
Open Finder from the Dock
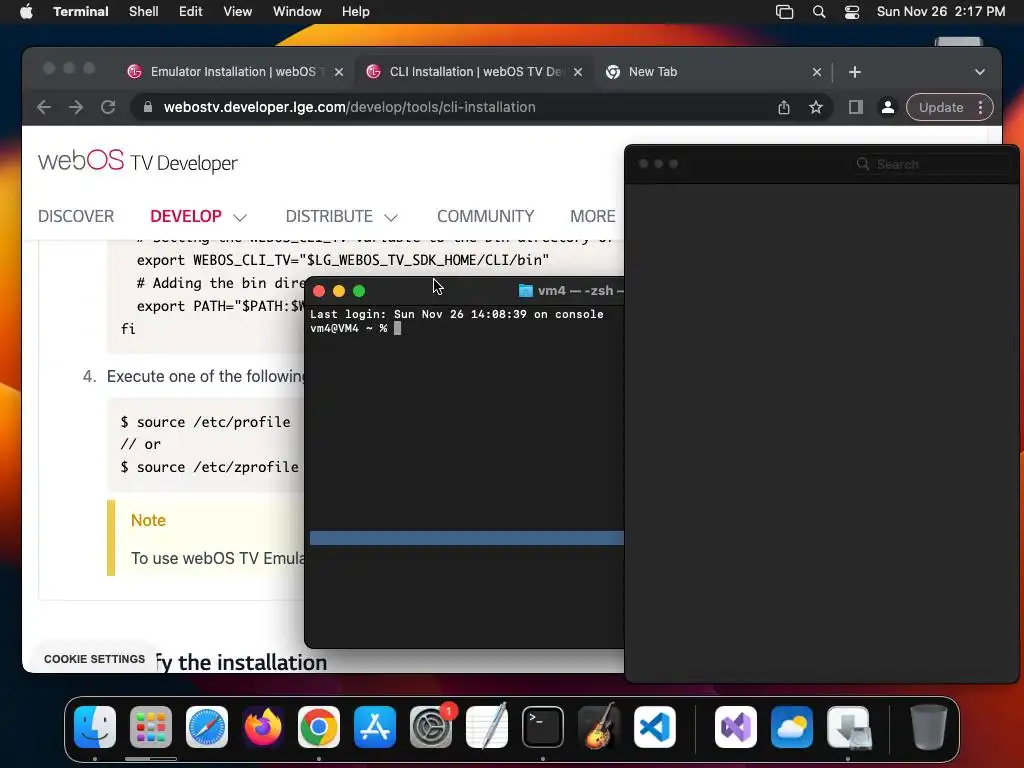coord(95,727)
